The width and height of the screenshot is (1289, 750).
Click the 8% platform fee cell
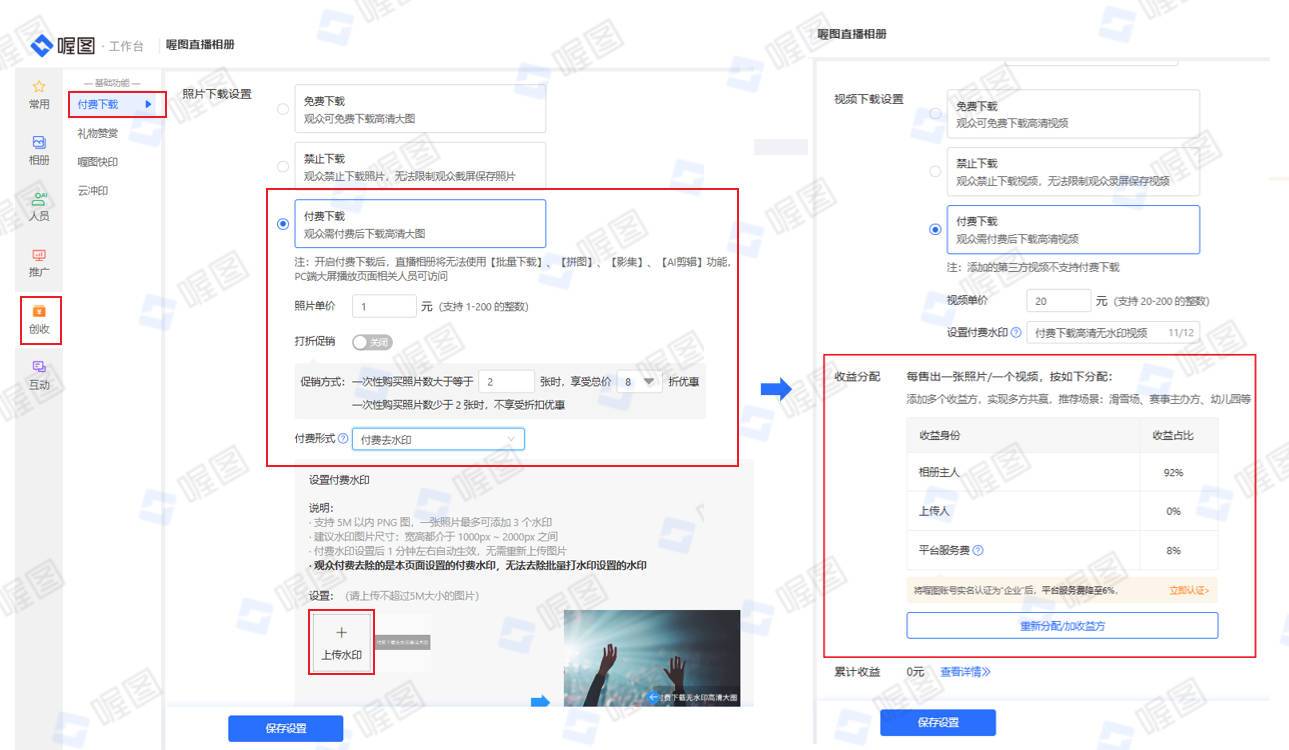(1173, 550)
